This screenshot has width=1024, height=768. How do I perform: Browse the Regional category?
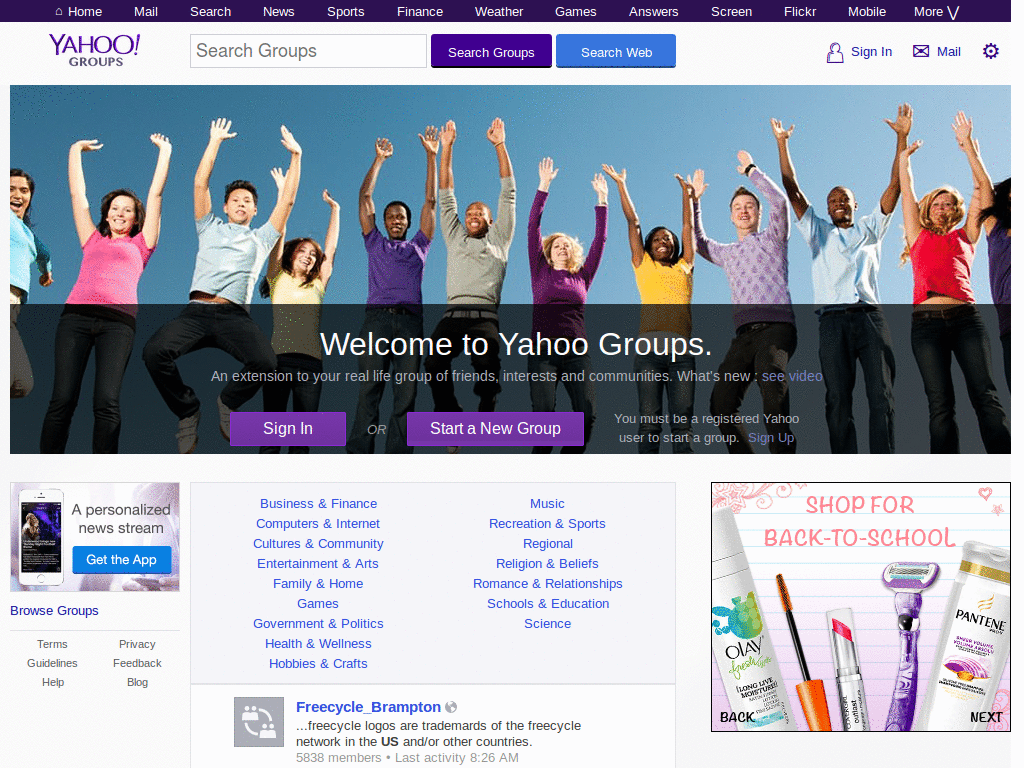pyautogui.click(x=547, y=544)
